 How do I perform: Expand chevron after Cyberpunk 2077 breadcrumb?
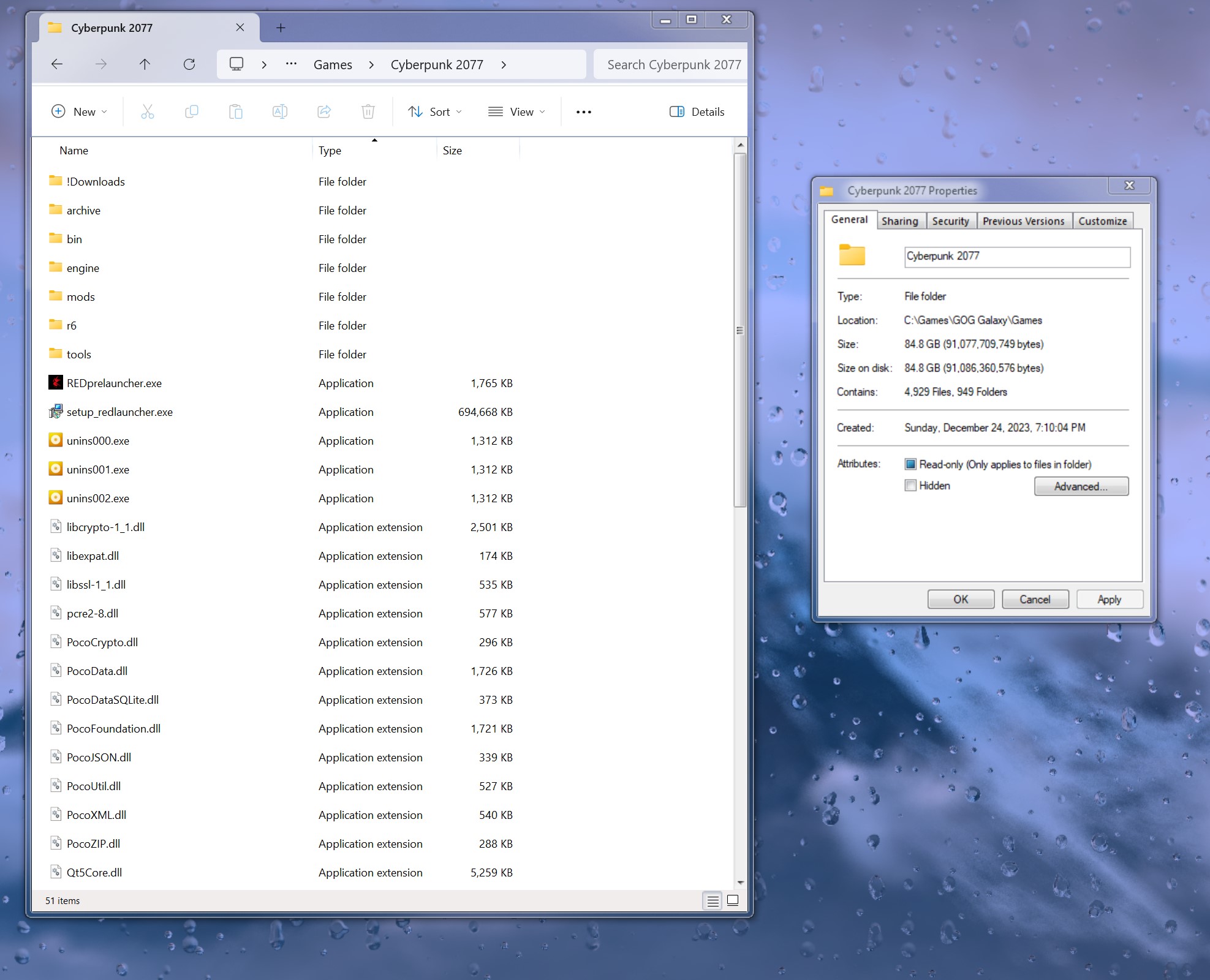[x=504, y=65]
